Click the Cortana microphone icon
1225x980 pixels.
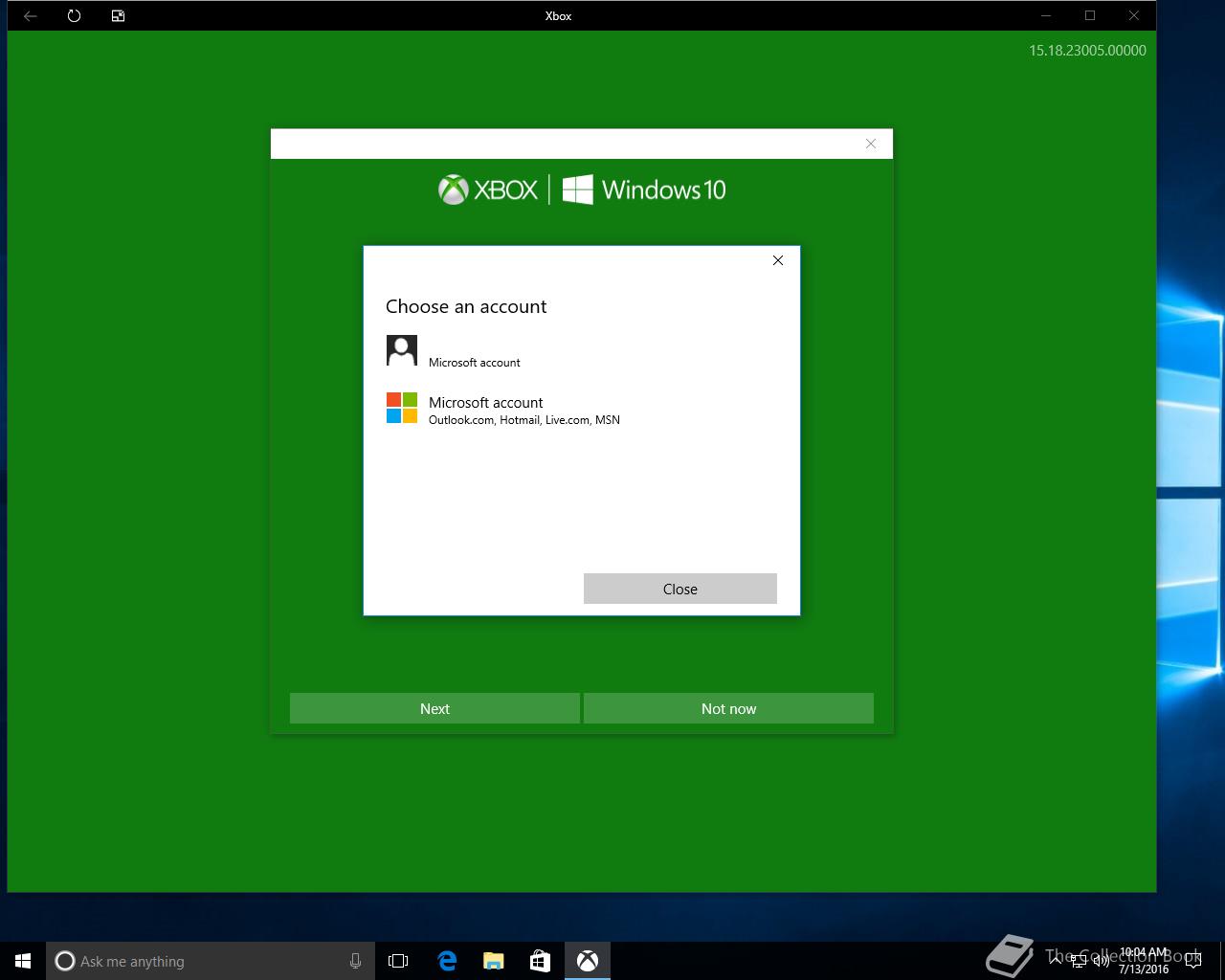pos(355,961)
